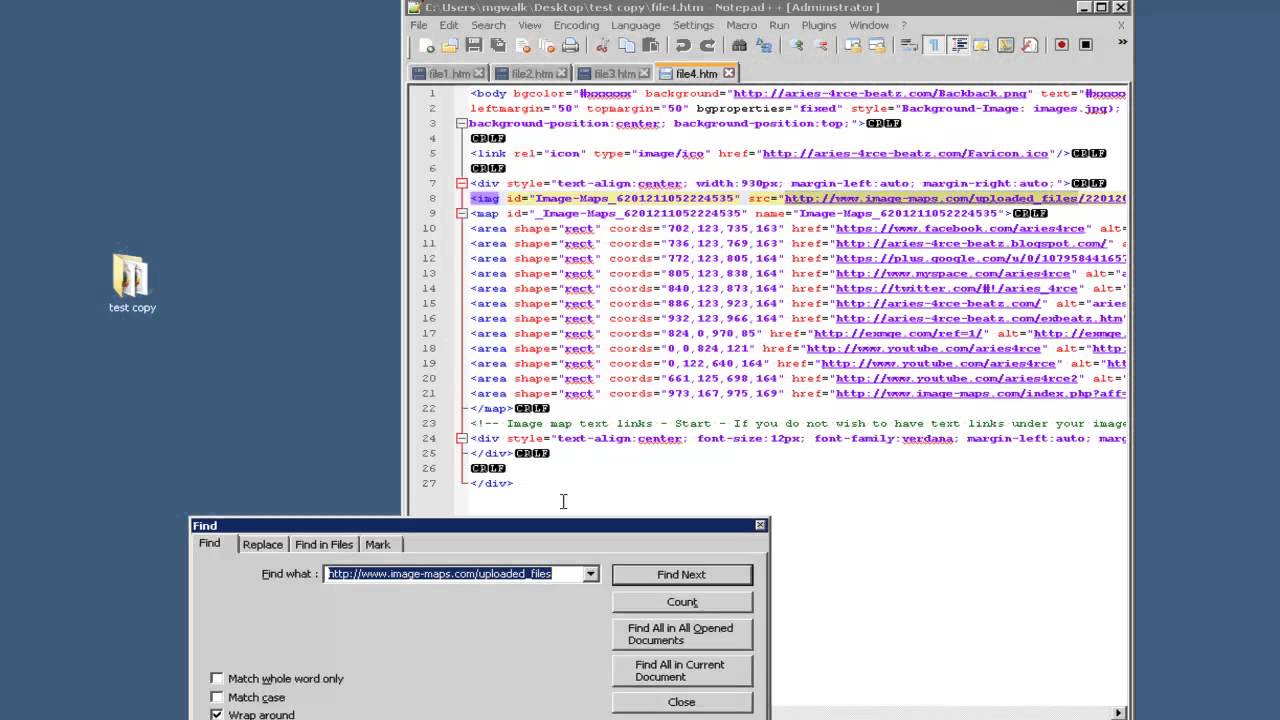Switch to the Find in Files tab
The image size is (1280, 720).
[324, 544]
